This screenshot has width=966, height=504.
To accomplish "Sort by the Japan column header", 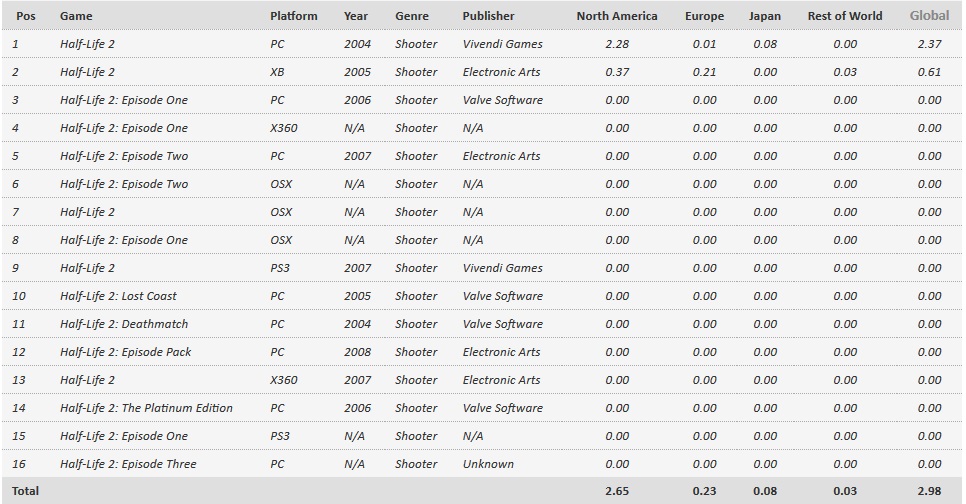I will pyautogui.click(x=765, y=16).
